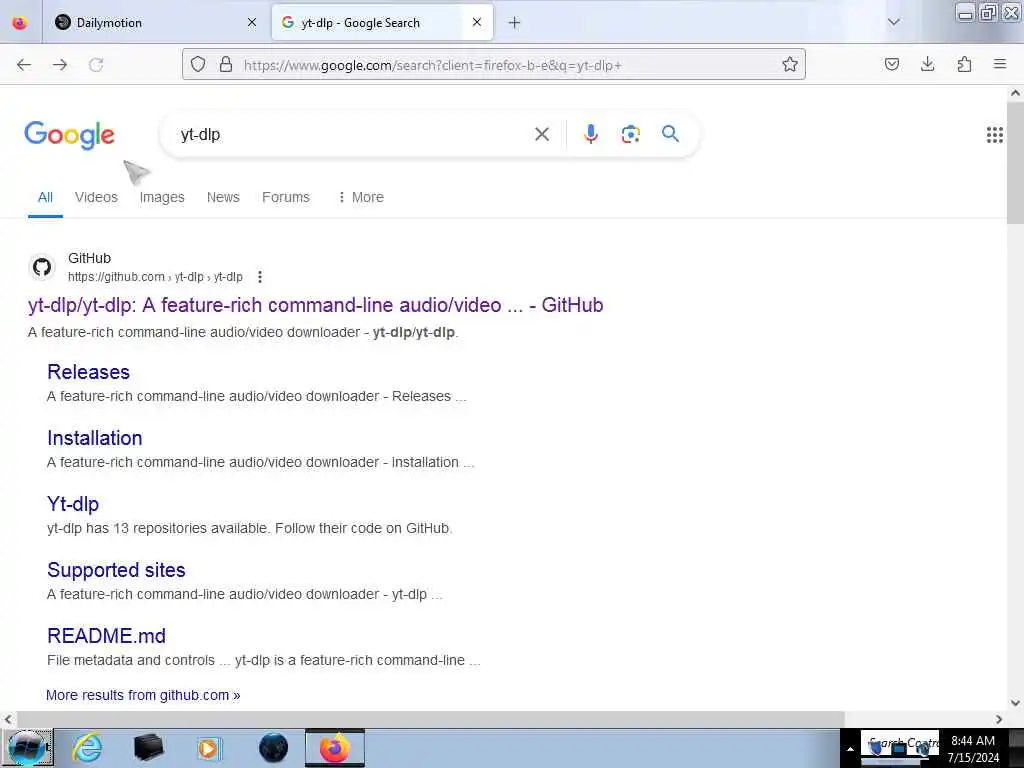1024x768 pixels.
Task: Focus the Google search field
Action: (353, 135)
